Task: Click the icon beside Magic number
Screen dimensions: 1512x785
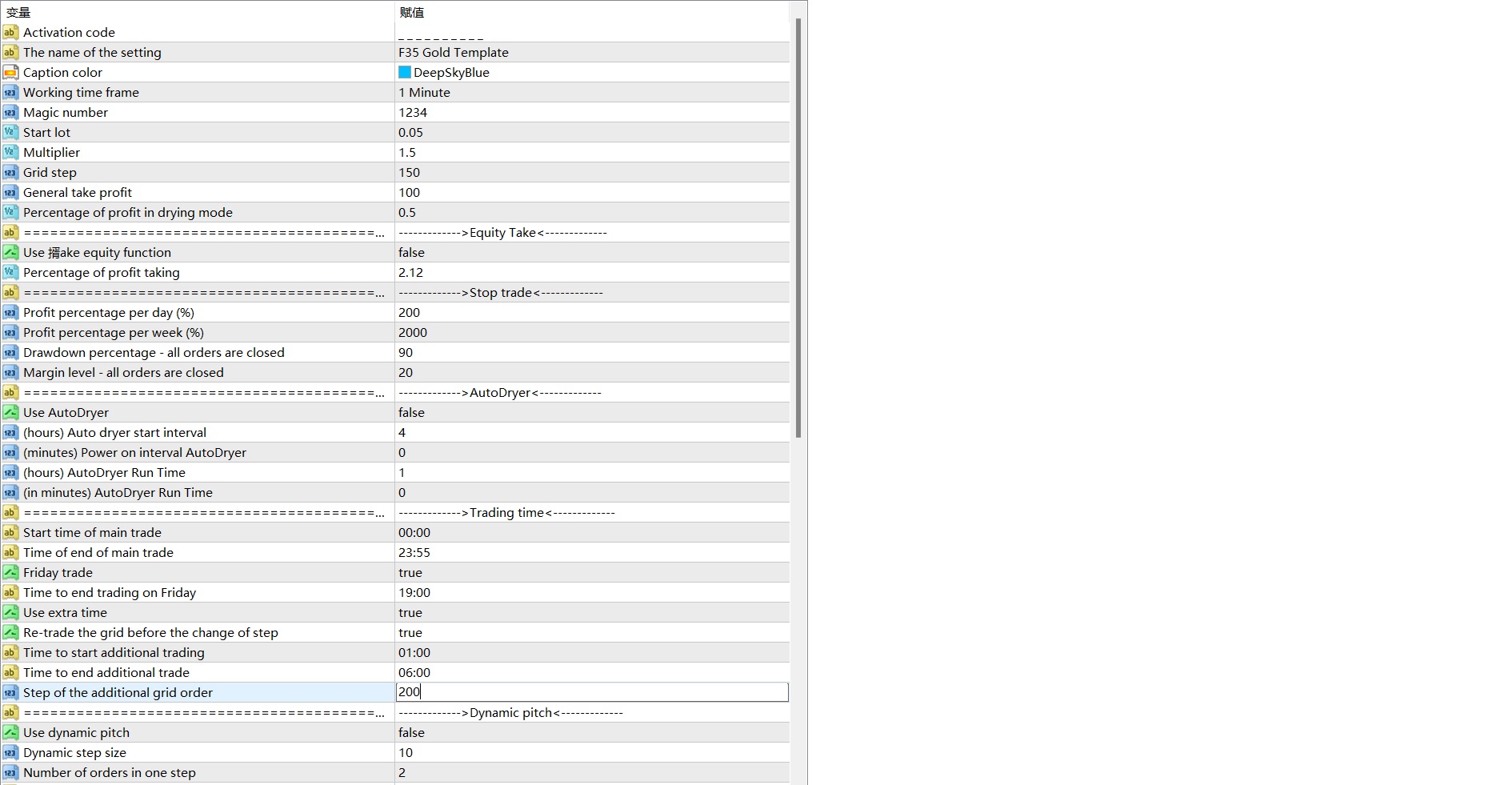Action: (x=10, y=112)
